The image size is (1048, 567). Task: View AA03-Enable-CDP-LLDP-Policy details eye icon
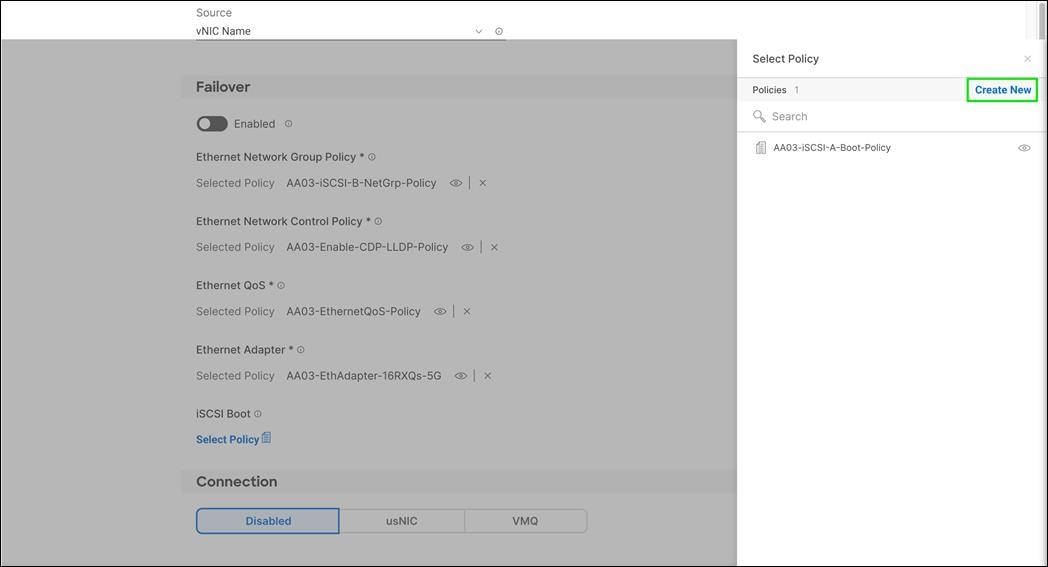point(467,247)
